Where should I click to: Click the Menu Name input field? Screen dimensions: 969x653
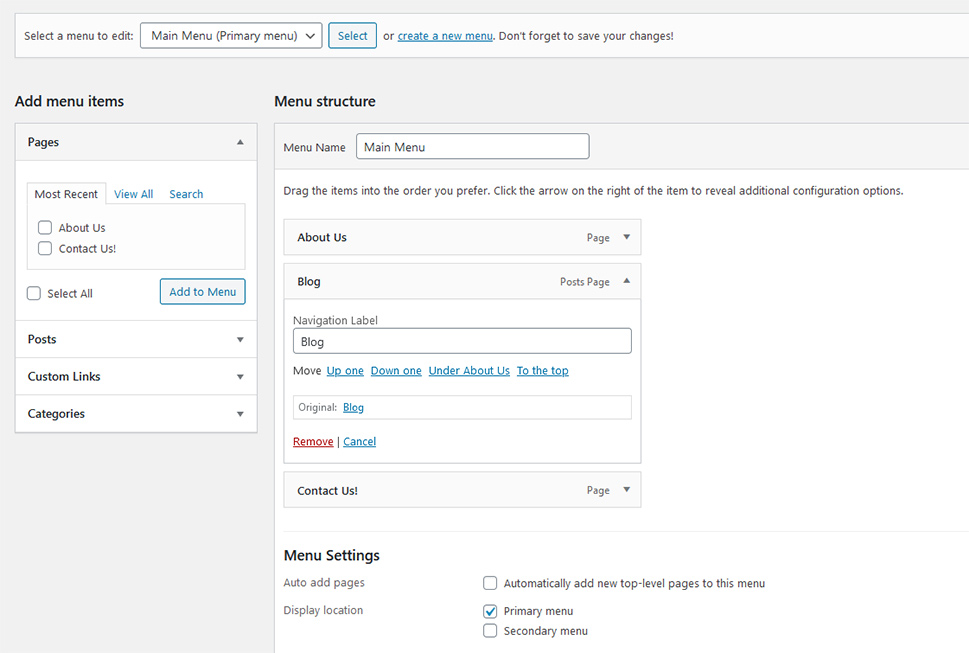click(x=473, y=146)
